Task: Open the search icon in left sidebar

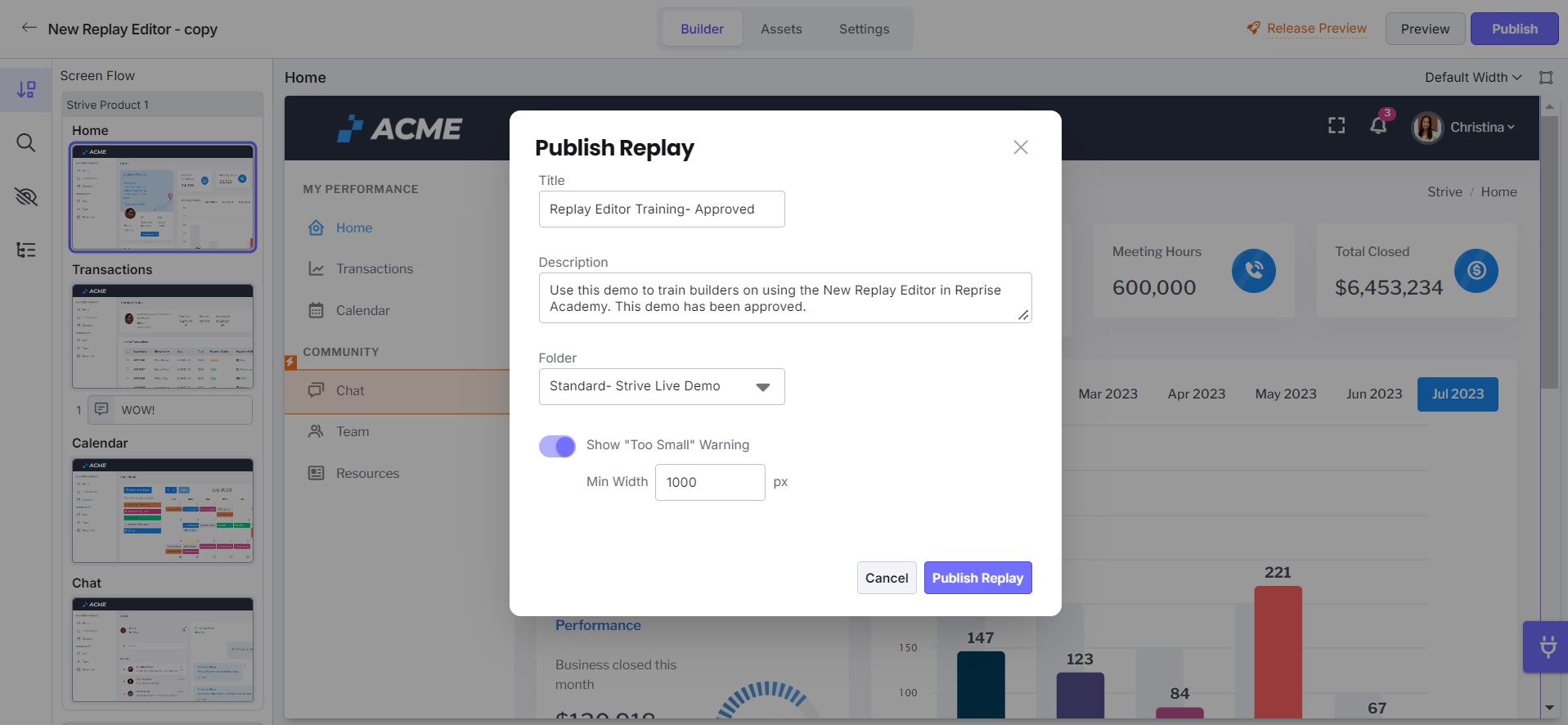Action: click(26, 143)
